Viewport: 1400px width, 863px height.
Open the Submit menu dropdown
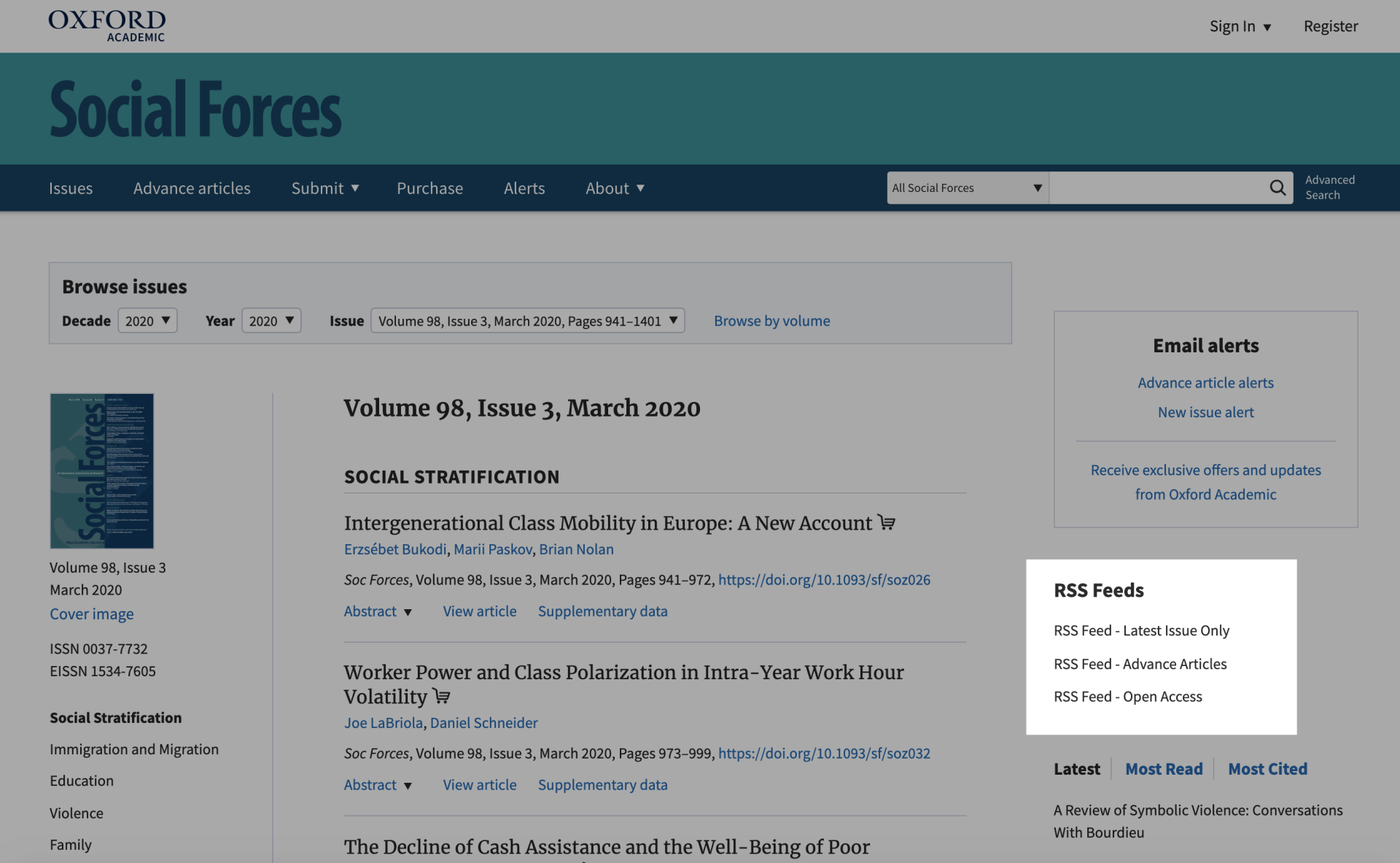(x=325, y=188)
